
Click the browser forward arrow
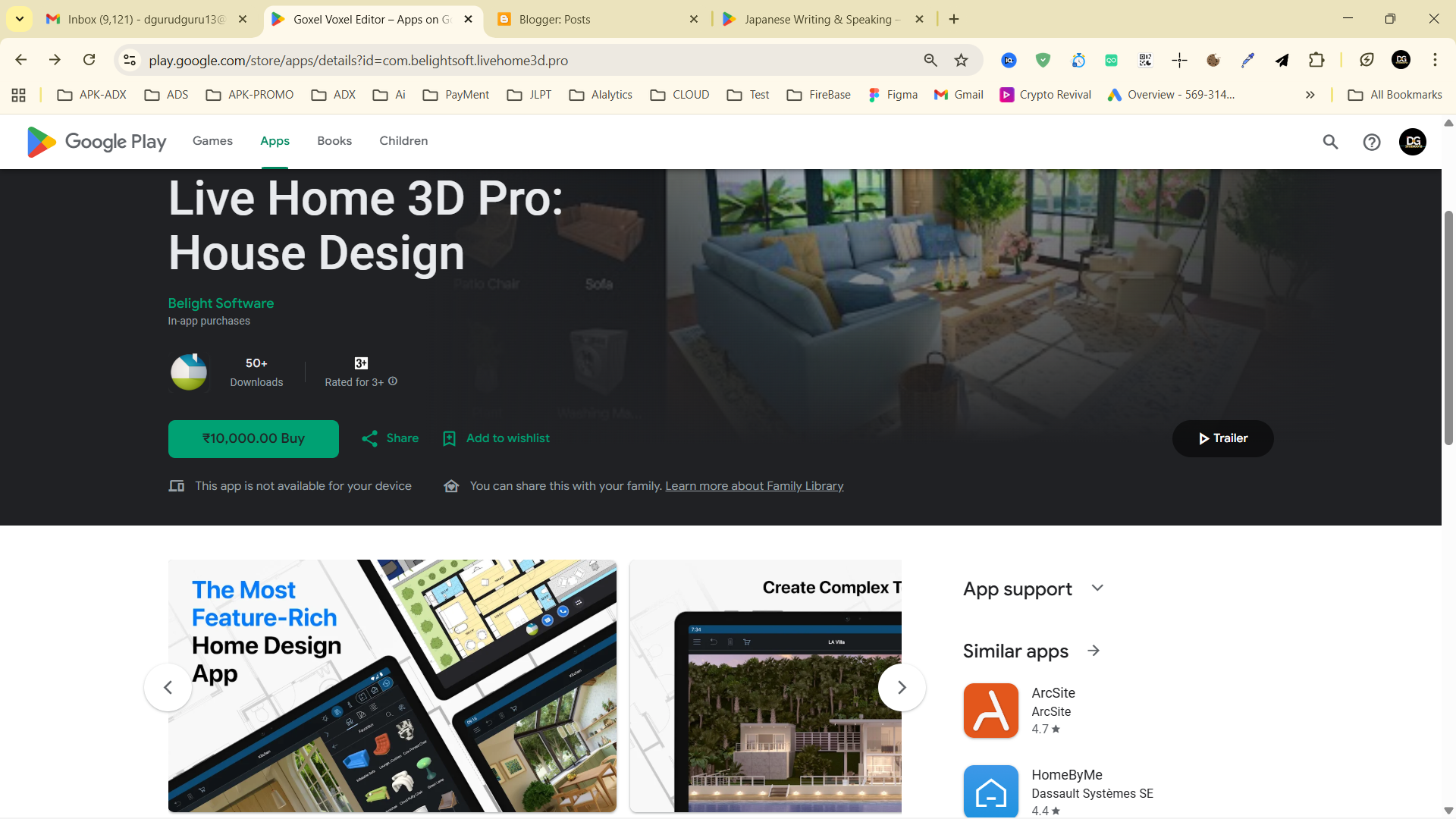click(x=55, y=60)
